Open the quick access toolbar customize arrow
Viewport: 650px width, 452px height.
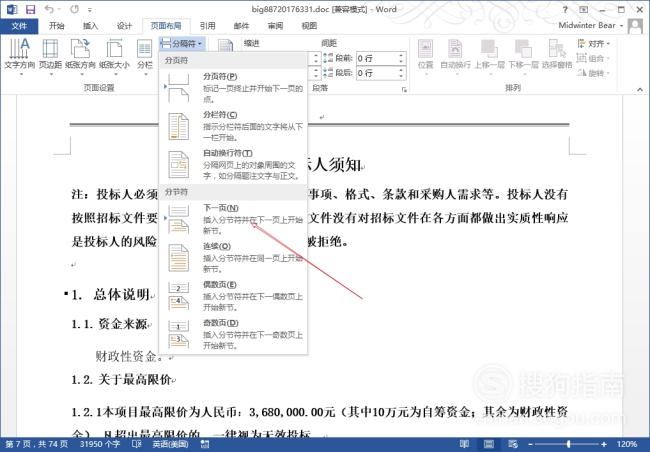click(90, 10)
